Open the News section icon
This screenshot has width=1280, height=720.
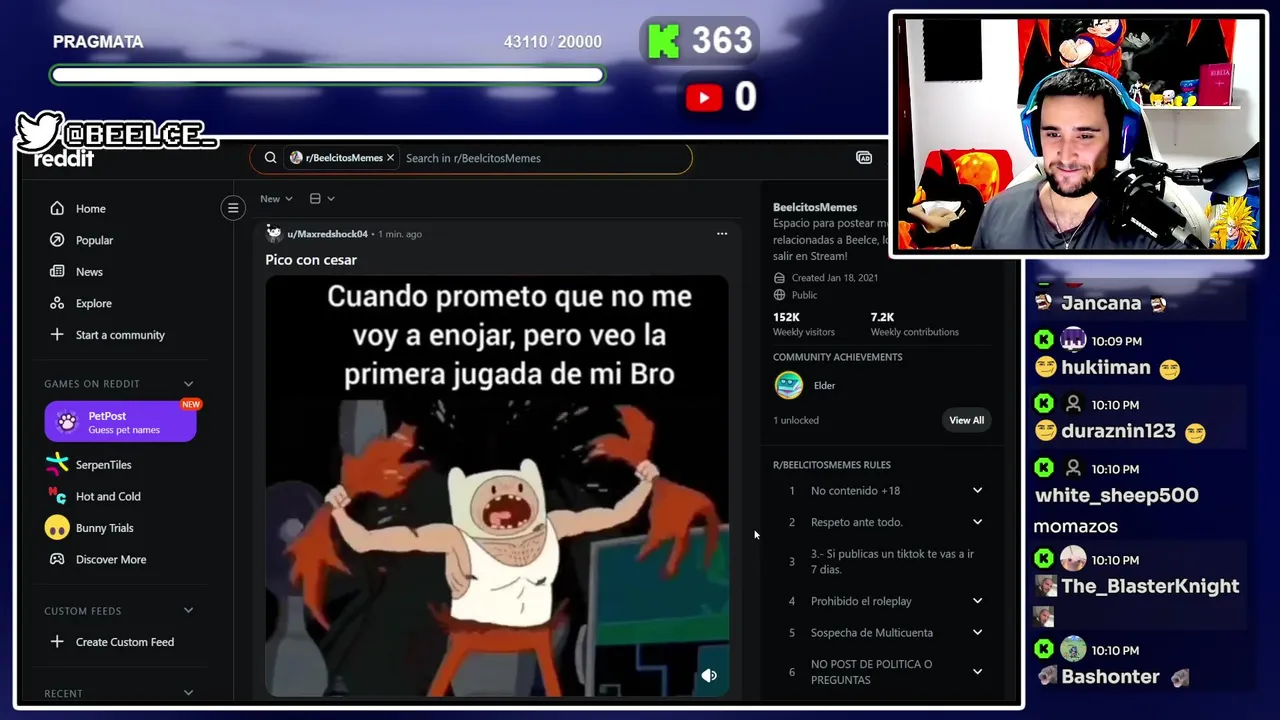click(x=57, y=271)
